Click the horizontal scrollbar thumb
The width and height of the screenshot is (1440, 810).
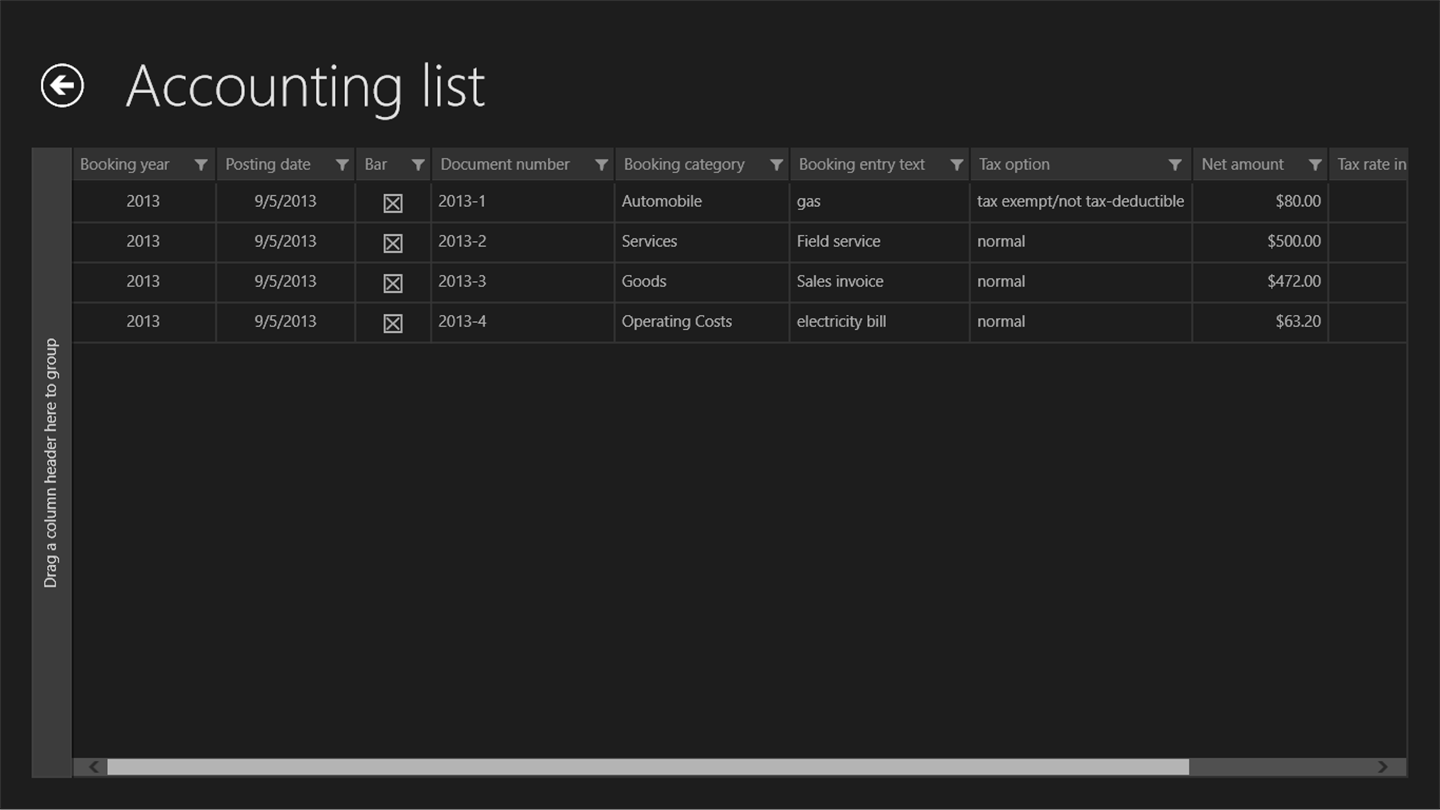[x=648, y=767]
